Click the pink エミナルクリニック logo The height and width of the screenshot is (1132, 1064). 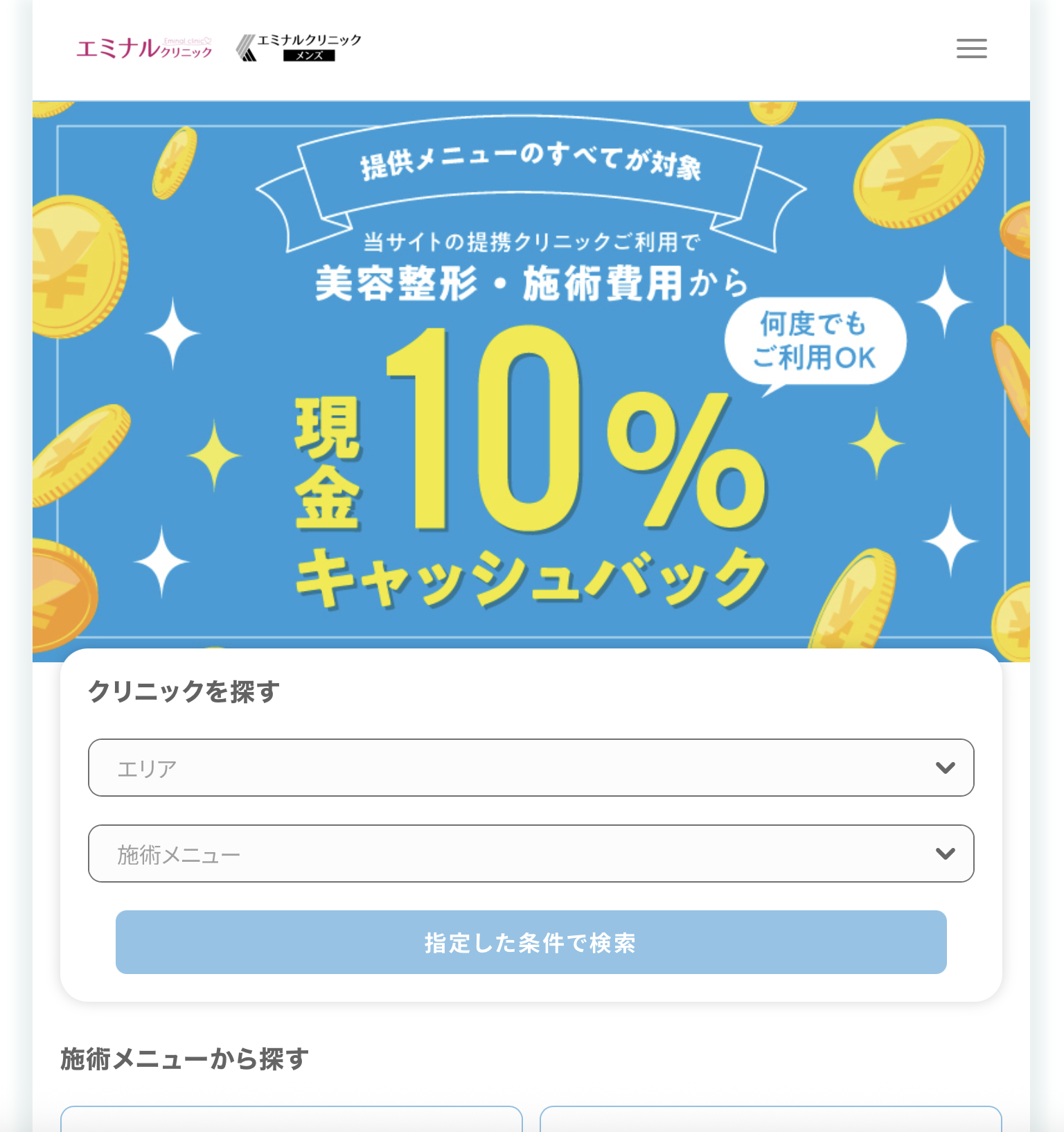pos(144,48)
